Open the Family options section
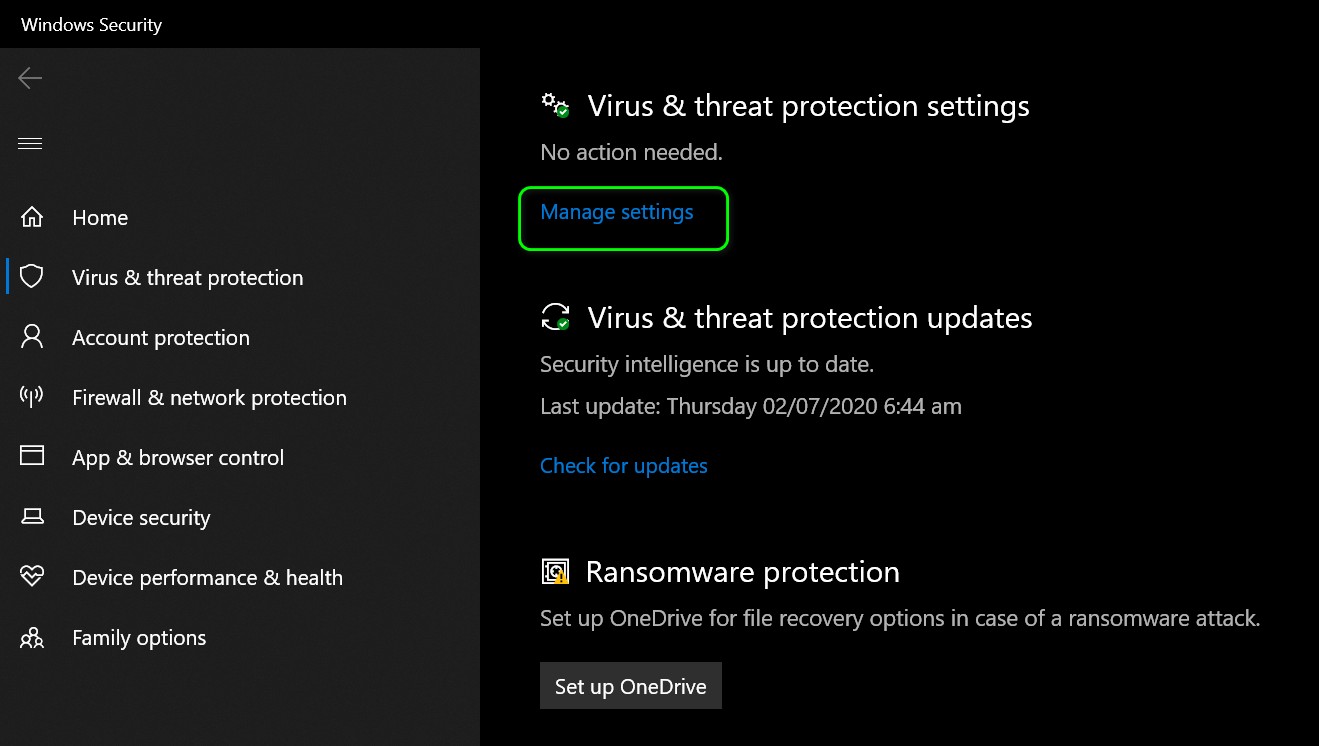The height and width of the screenshot is (746, 1319). pos(139,637)
